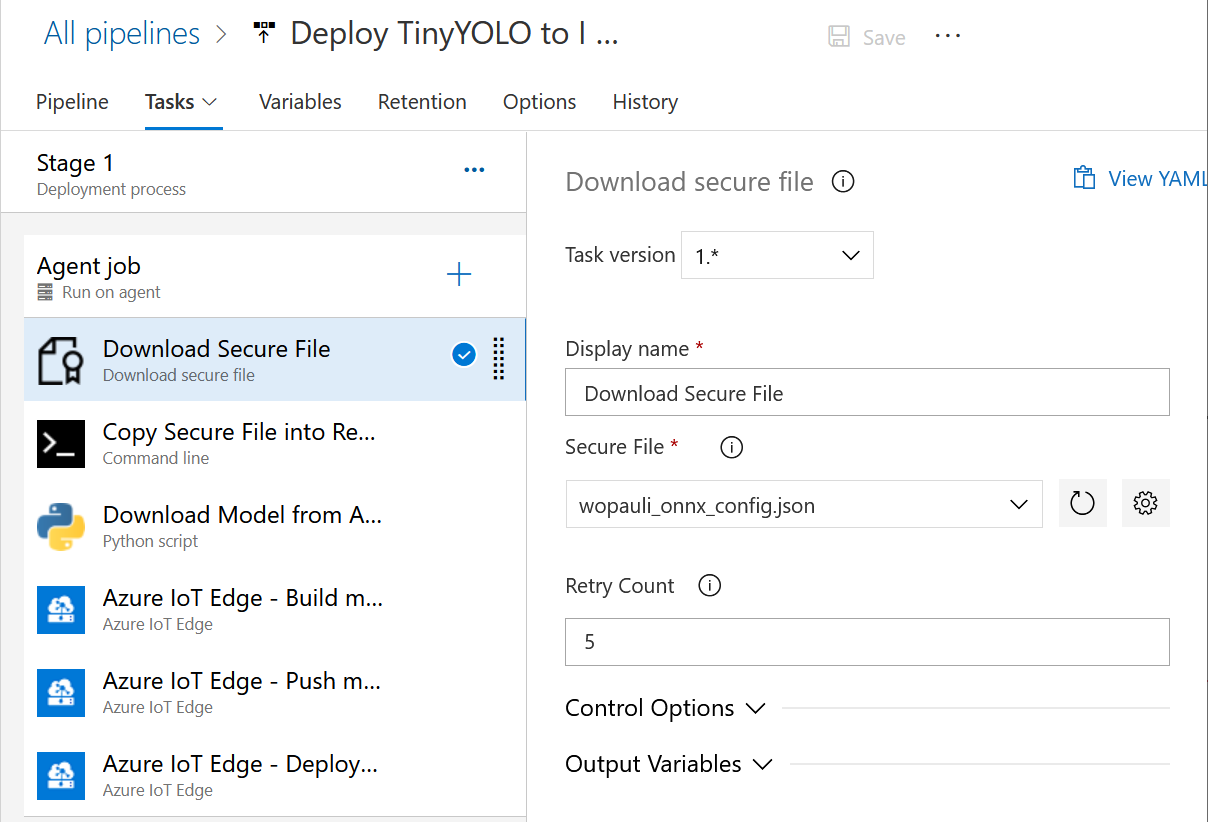Toggle the checkmark on Download Secure File task
Image resolution: width=1208 pixels, height=822 pixels.
click(x=464, y=354)
